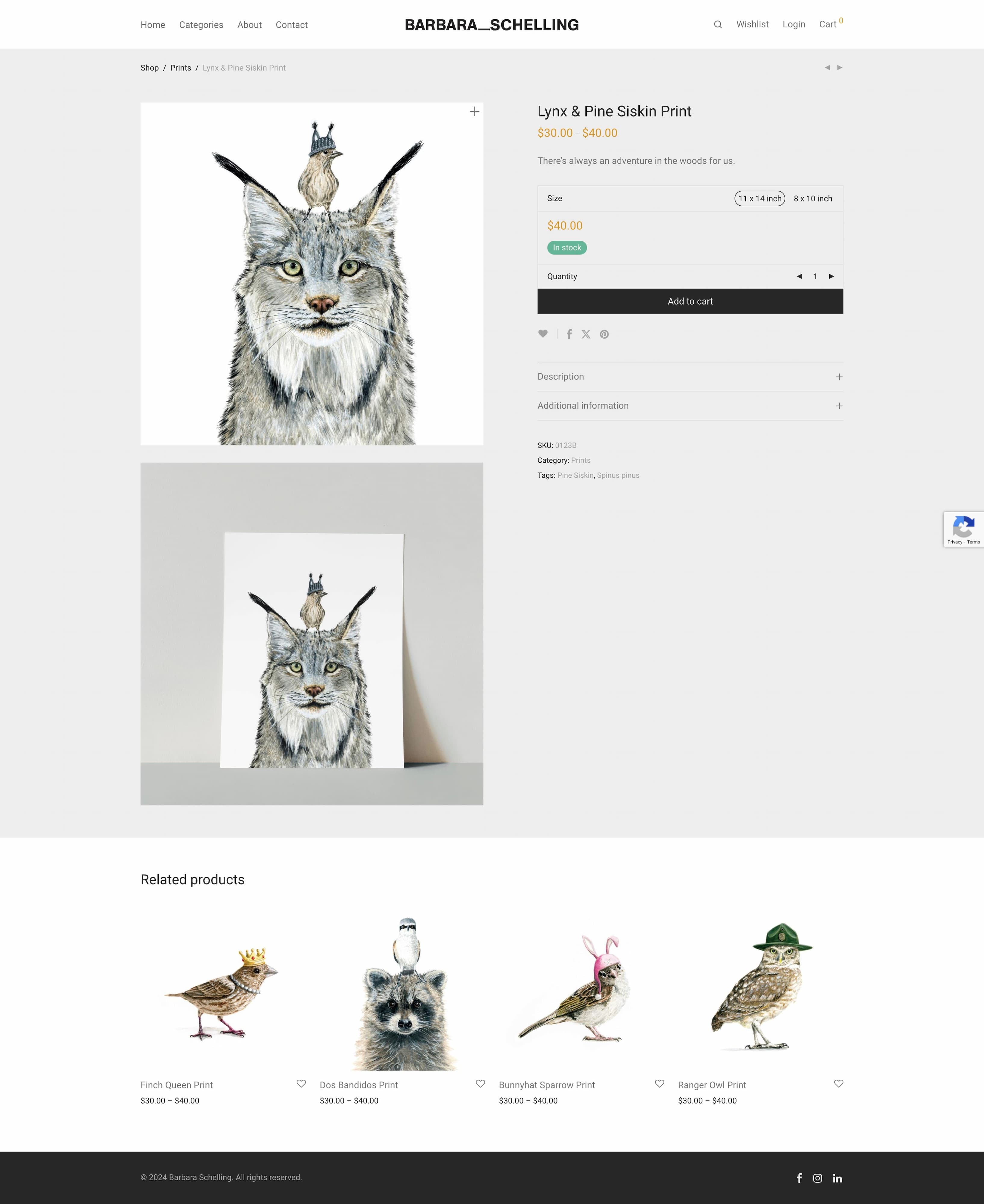Share product on Facebook
Viewport: 984px width, 1204px height.
point(569,334)
